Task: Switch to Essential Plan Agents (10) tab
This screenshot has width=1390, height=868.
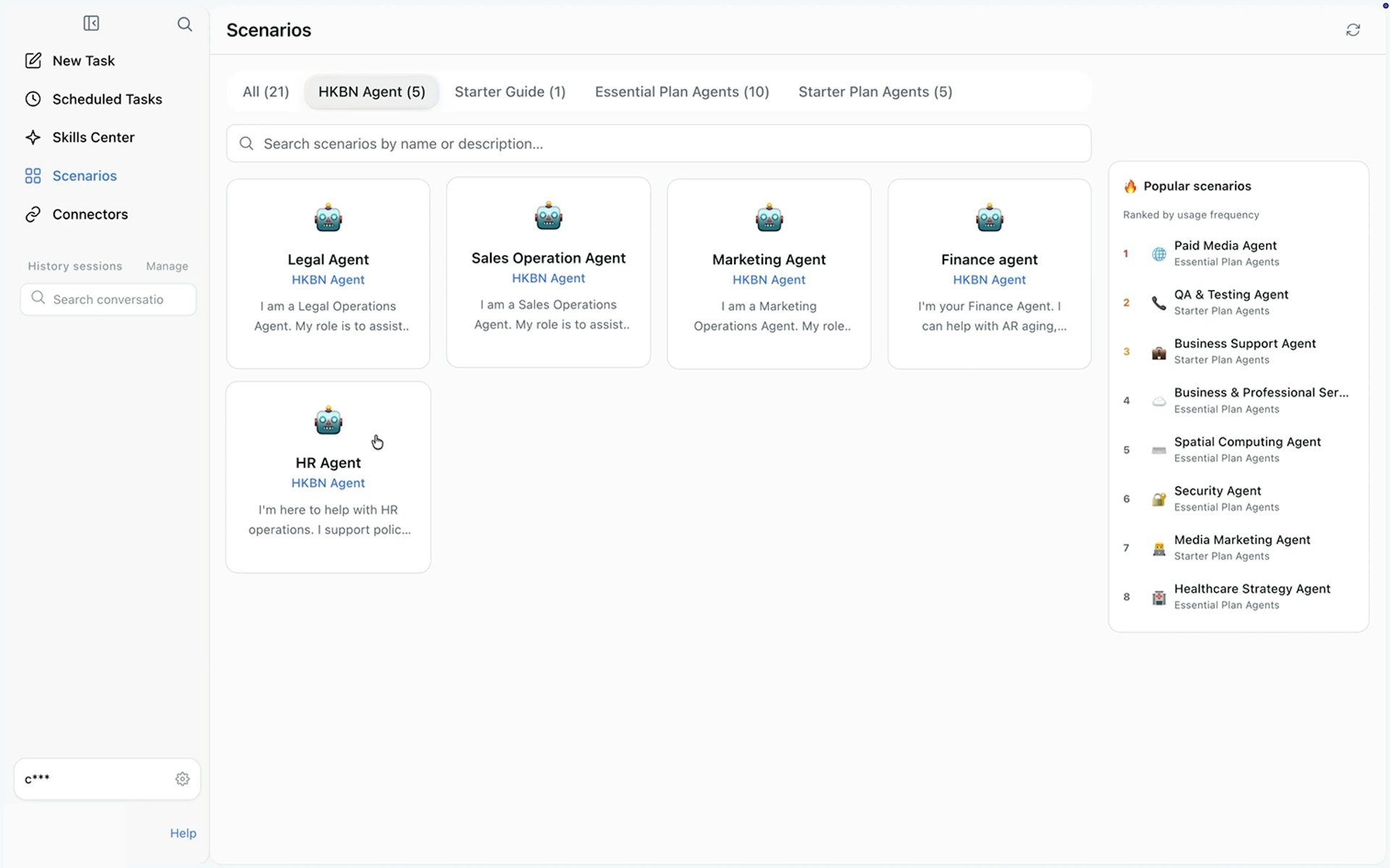Action: tap(682, 92)
